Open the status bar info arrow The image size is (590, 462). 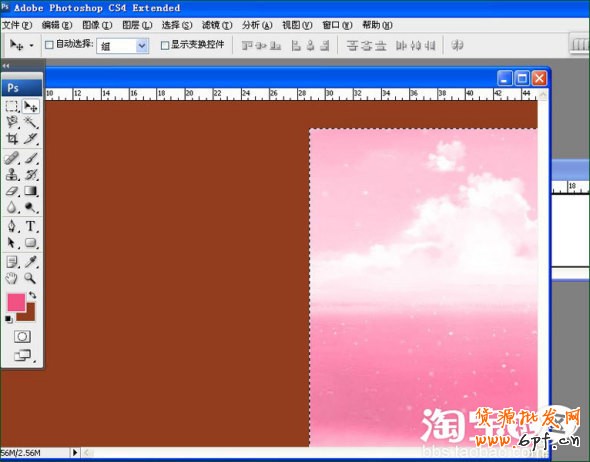coord(75,452)
